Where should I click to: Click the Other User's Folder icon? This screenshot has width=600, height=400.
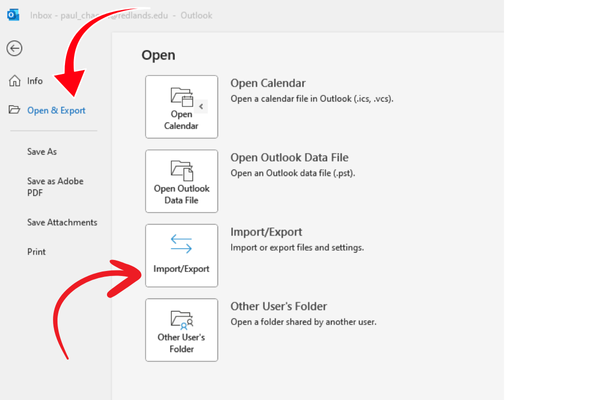click(x=181, y=318)
